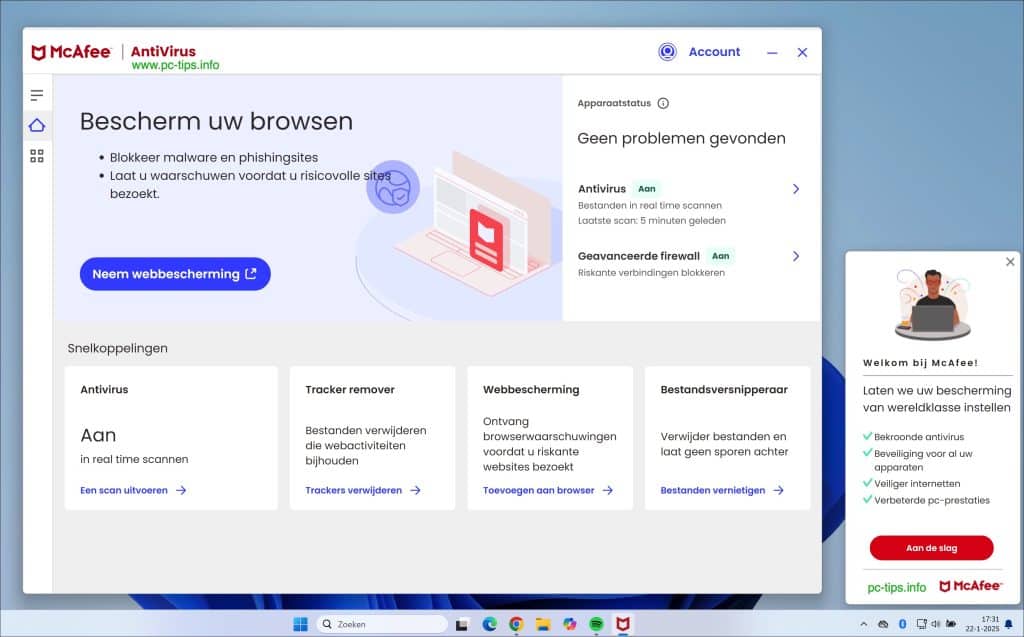This screenshot has width=1024, height=637.
Task: Click the Geen problemen gevonden status text
Action: [681, 139]
